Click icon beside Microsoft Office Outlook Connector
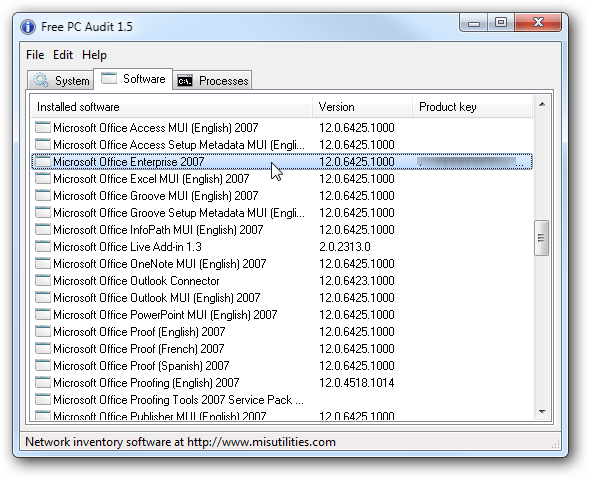Viewport: 589px width, 478px height. pos(43,280)
